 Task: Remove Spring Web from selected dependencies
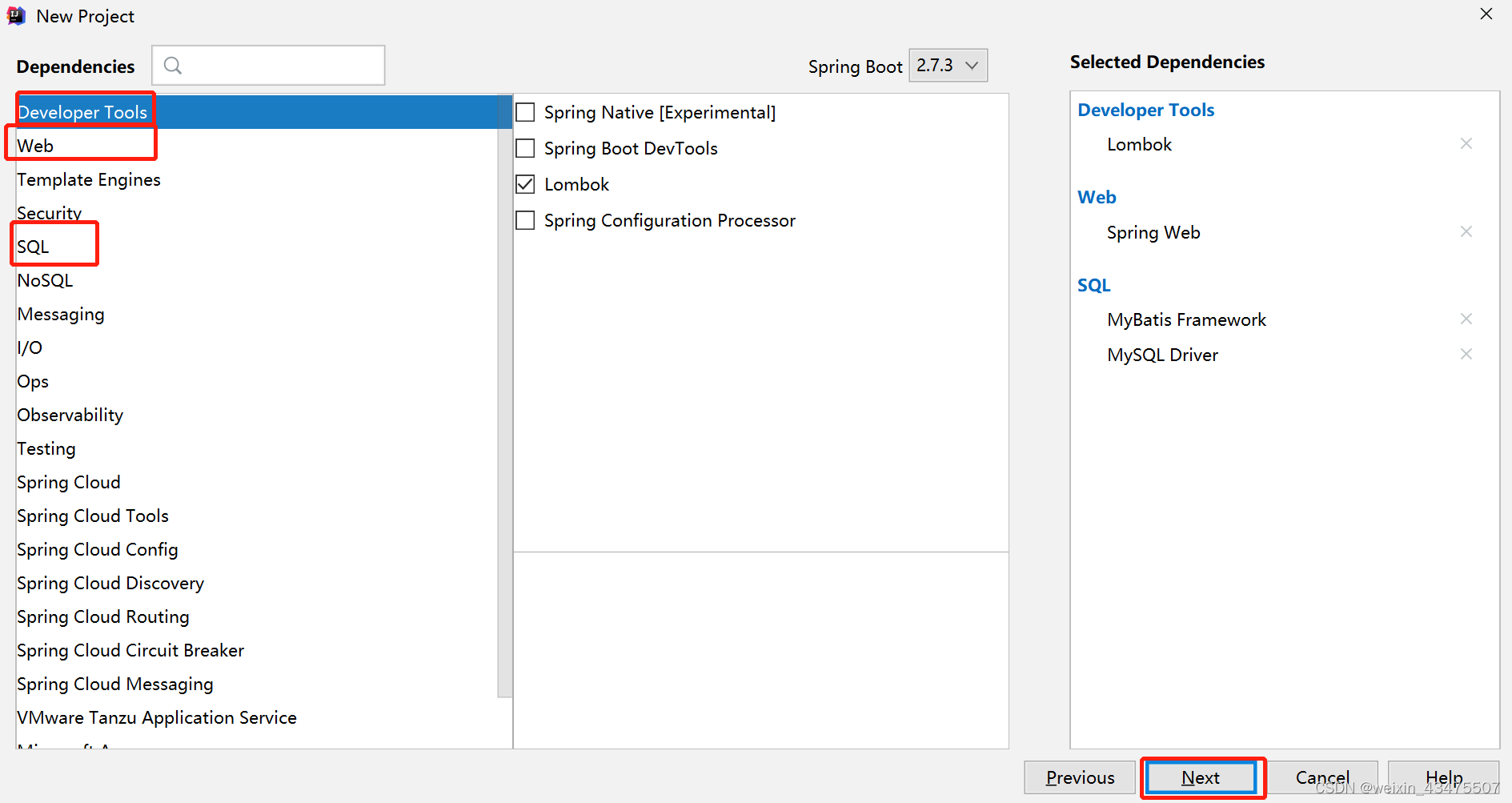(x=1466, y=232)
